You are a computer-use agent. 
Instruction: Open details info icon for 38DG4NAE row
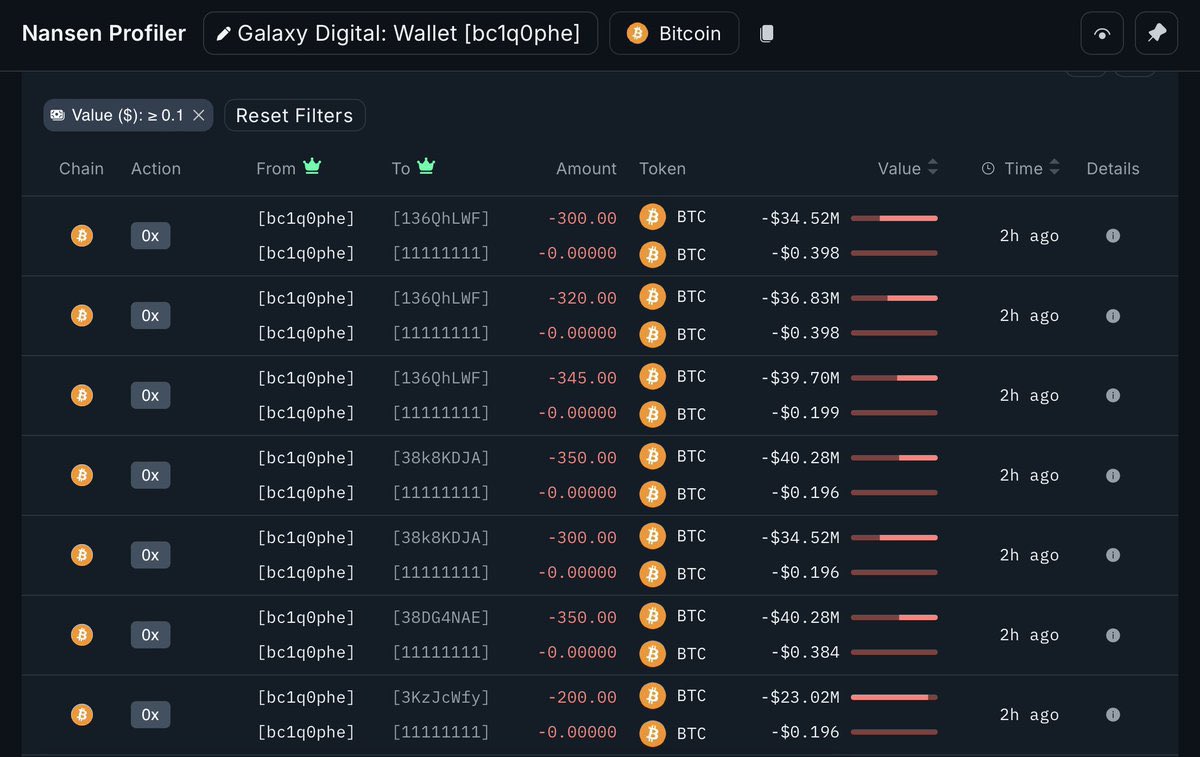coord(1113,635)
